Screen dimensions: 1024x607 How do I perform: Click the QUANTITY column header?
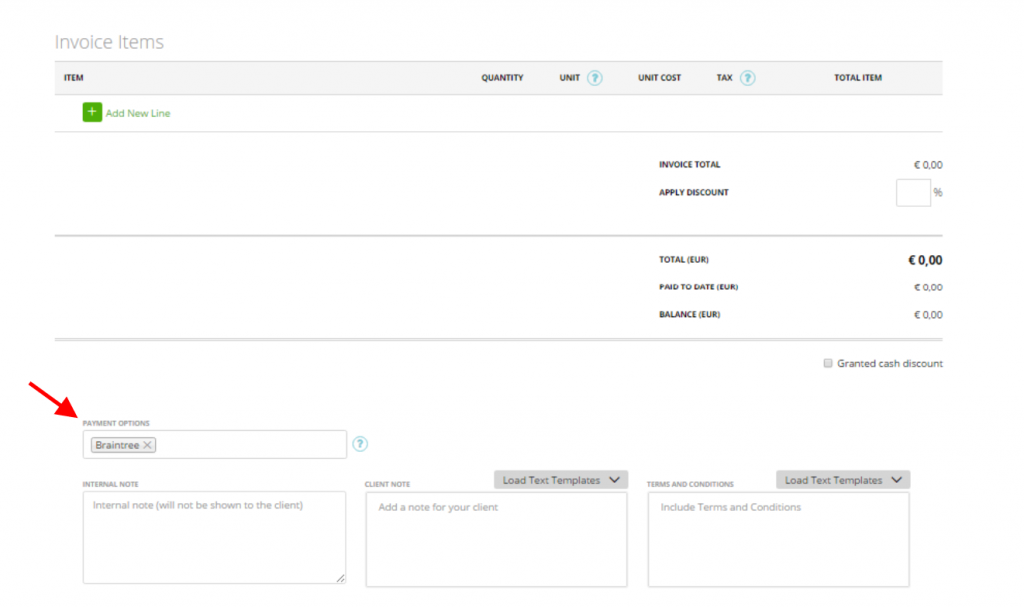point(502,77)
